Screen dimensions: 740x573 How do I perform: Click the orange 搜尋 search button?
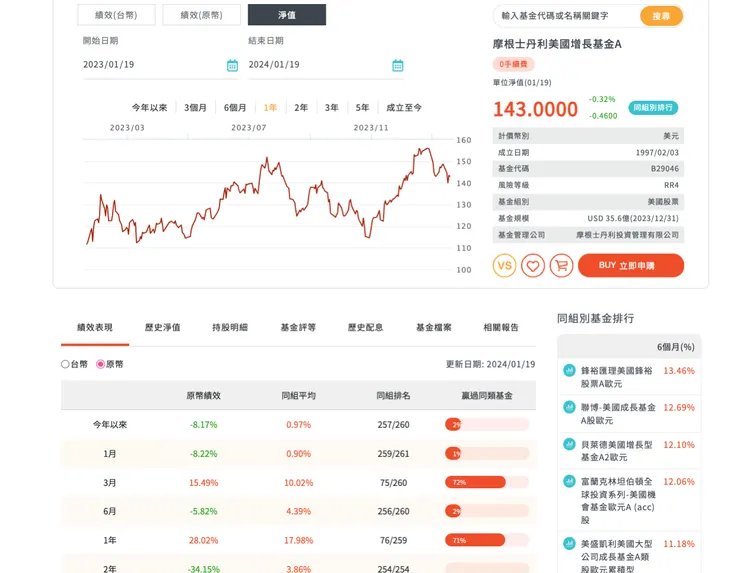[661, 16]
